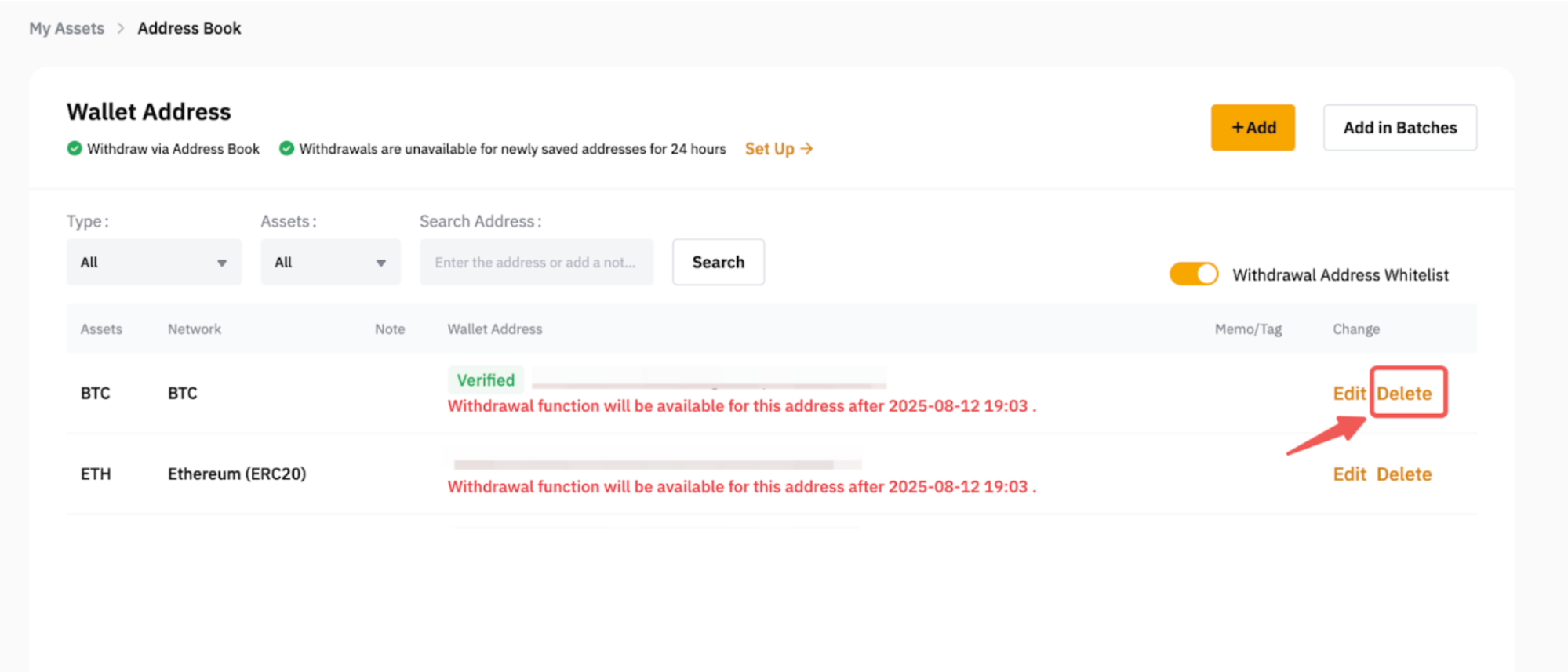This screenshot has width=1568, height=672.
Task: Edit the ETH wallet address
Action: 1349,474
